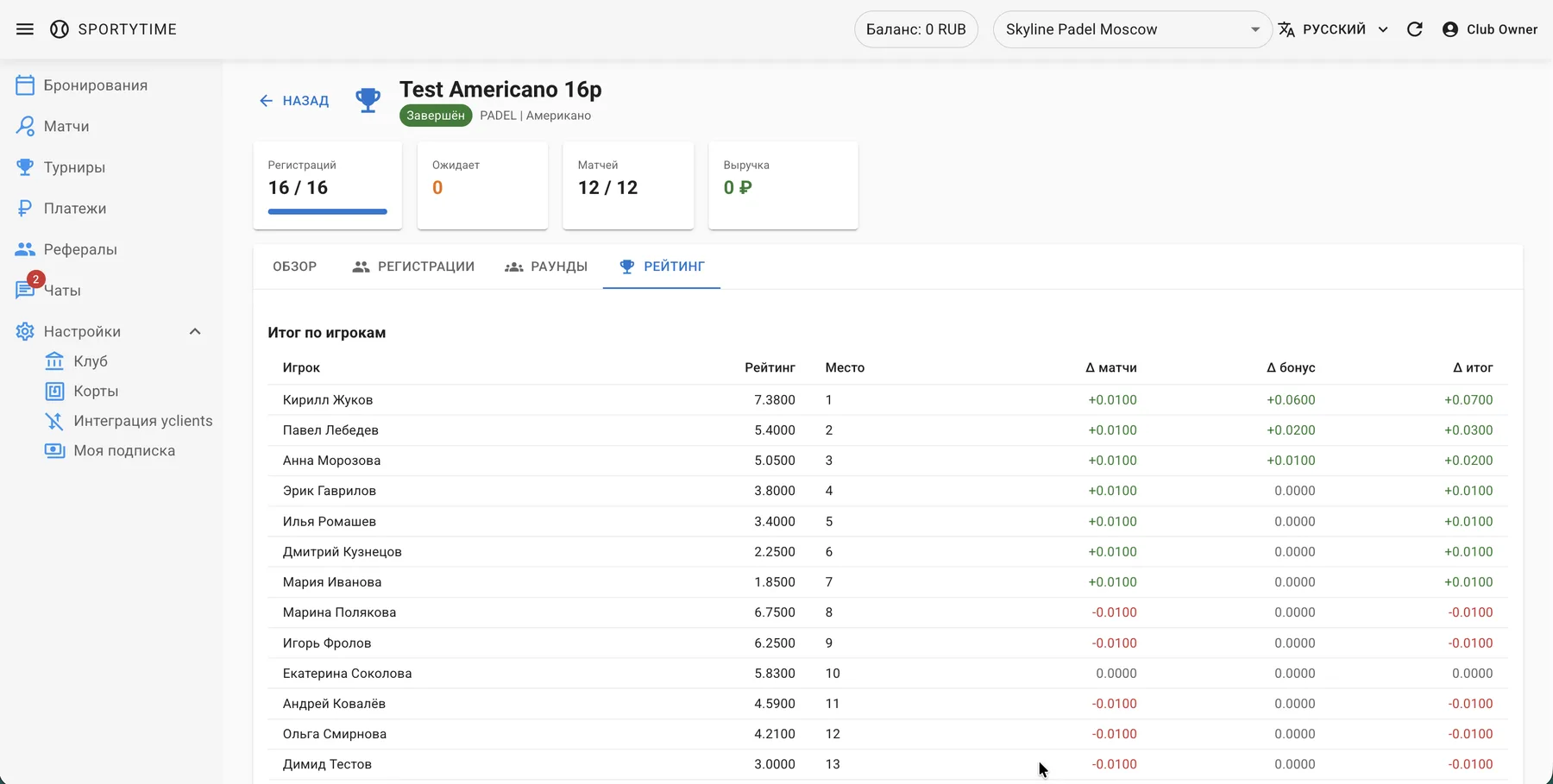
Task: Click the SportyTime logo icon
Action: pyautogui.click(x=60, y=29)
